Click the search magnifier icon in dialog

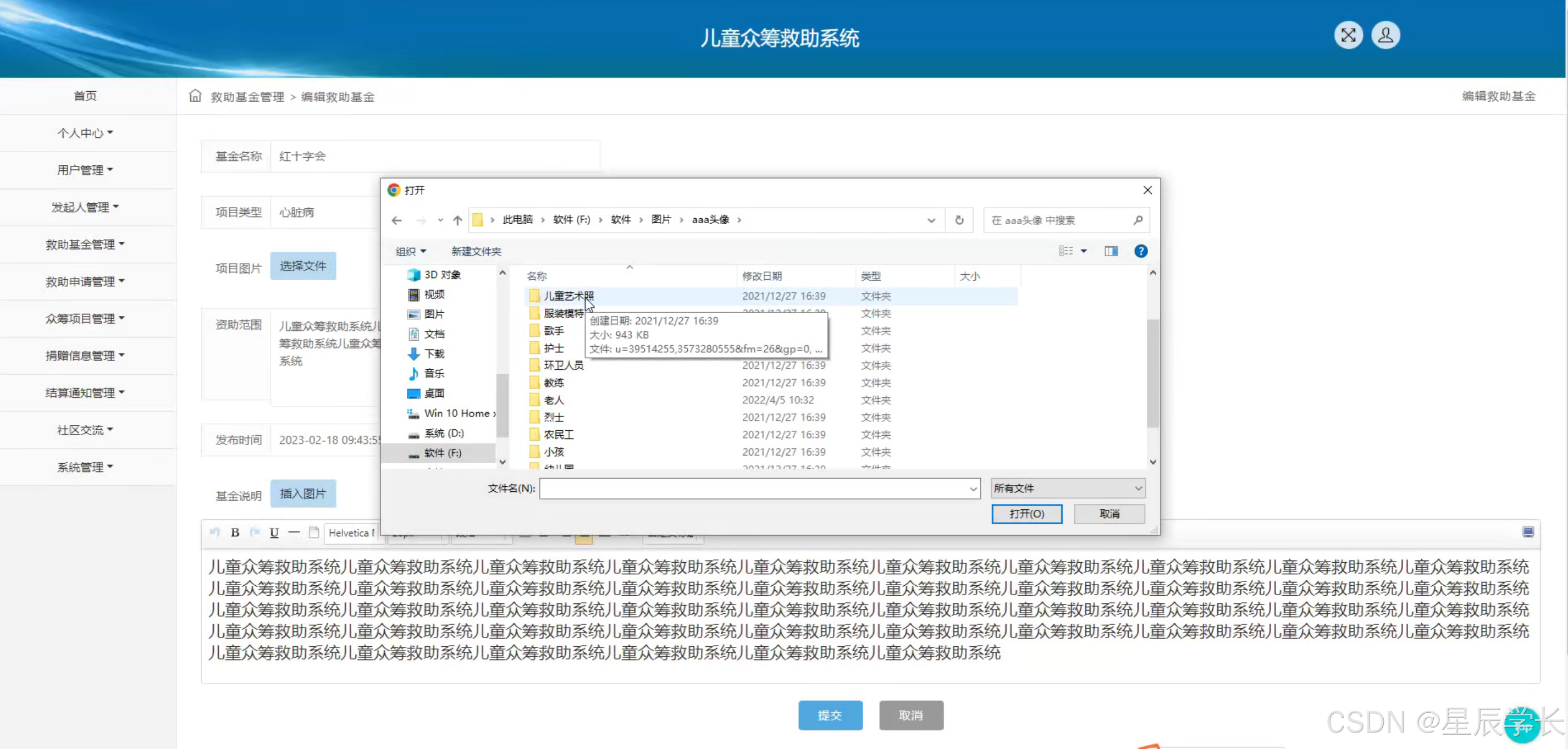point(1138,220)
